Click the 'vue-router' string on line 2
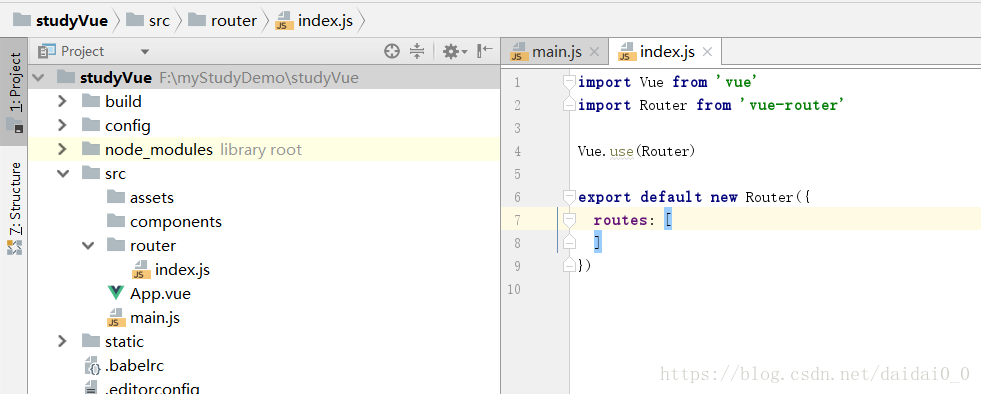Viewport: 981px width, 394px height. point(792,105)
